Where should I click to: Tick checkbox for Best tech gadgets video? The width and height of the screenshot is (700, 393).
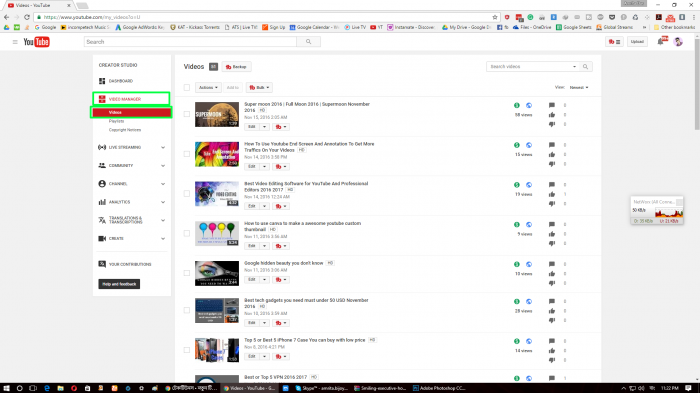pyautogui.click(x=187, y=310)
